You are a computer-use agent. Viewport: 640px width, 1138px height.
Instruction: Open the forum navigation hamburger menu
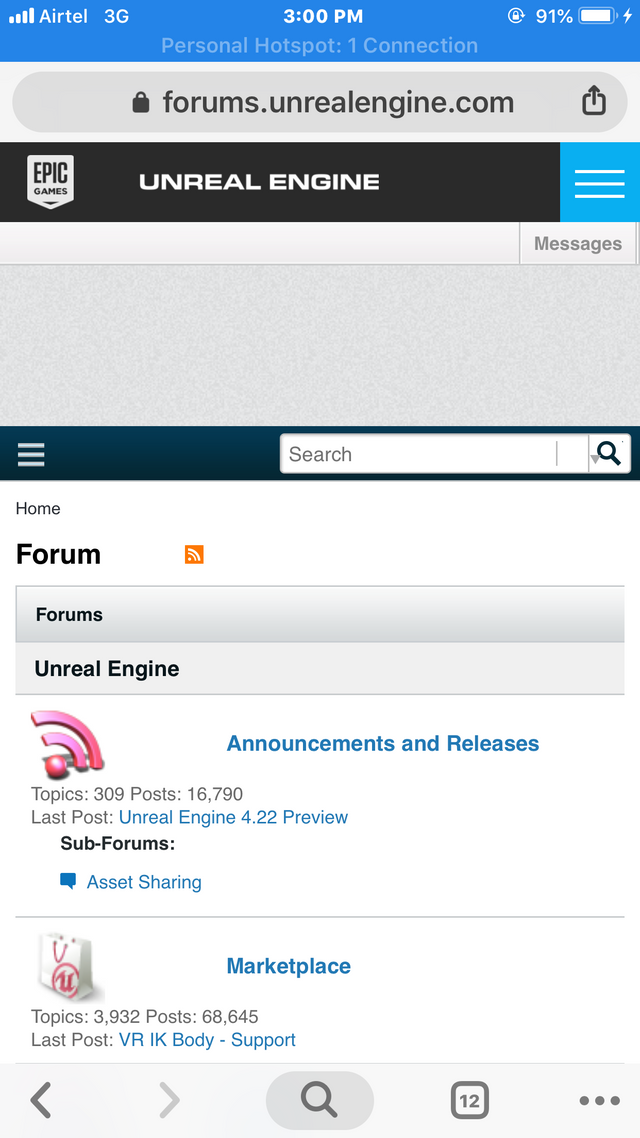point(31,454)
